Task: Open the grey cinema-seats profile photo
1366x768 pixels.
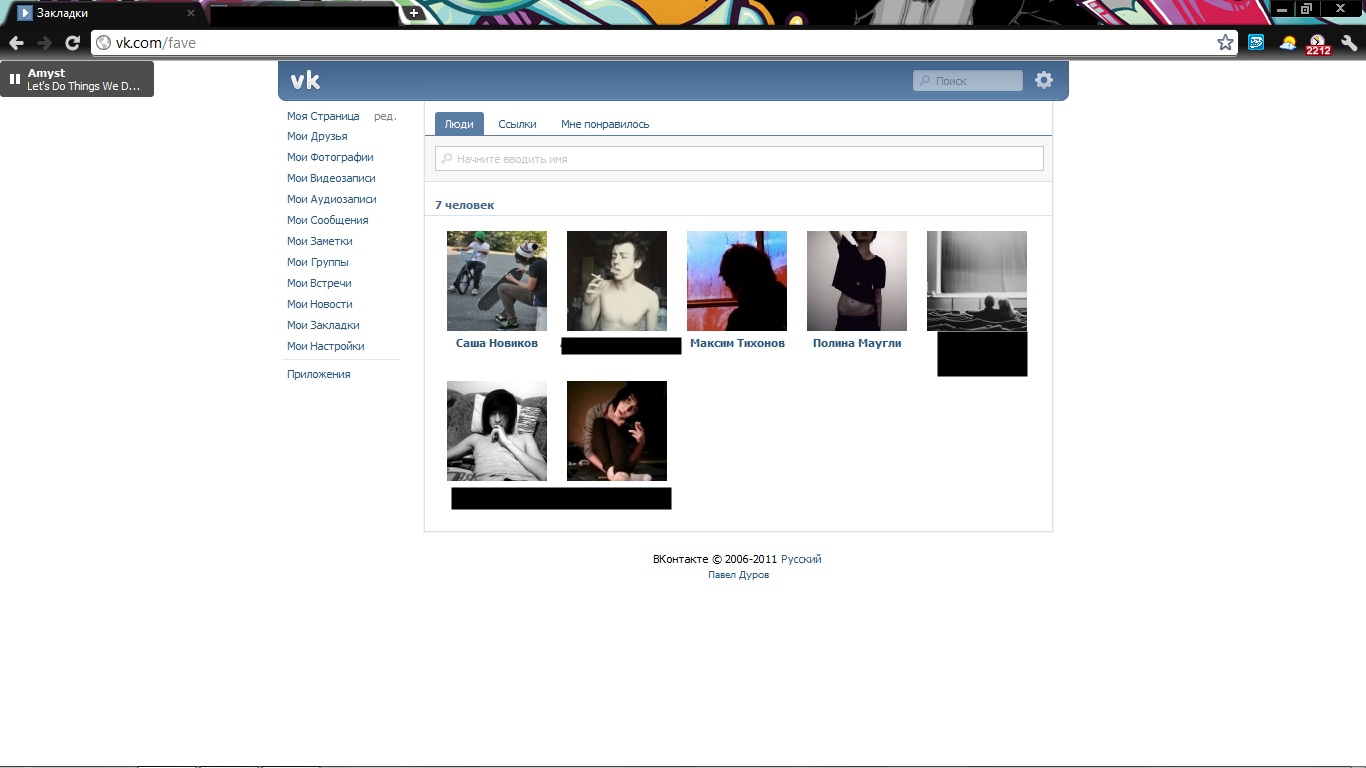Action: [x=977, y=281]
